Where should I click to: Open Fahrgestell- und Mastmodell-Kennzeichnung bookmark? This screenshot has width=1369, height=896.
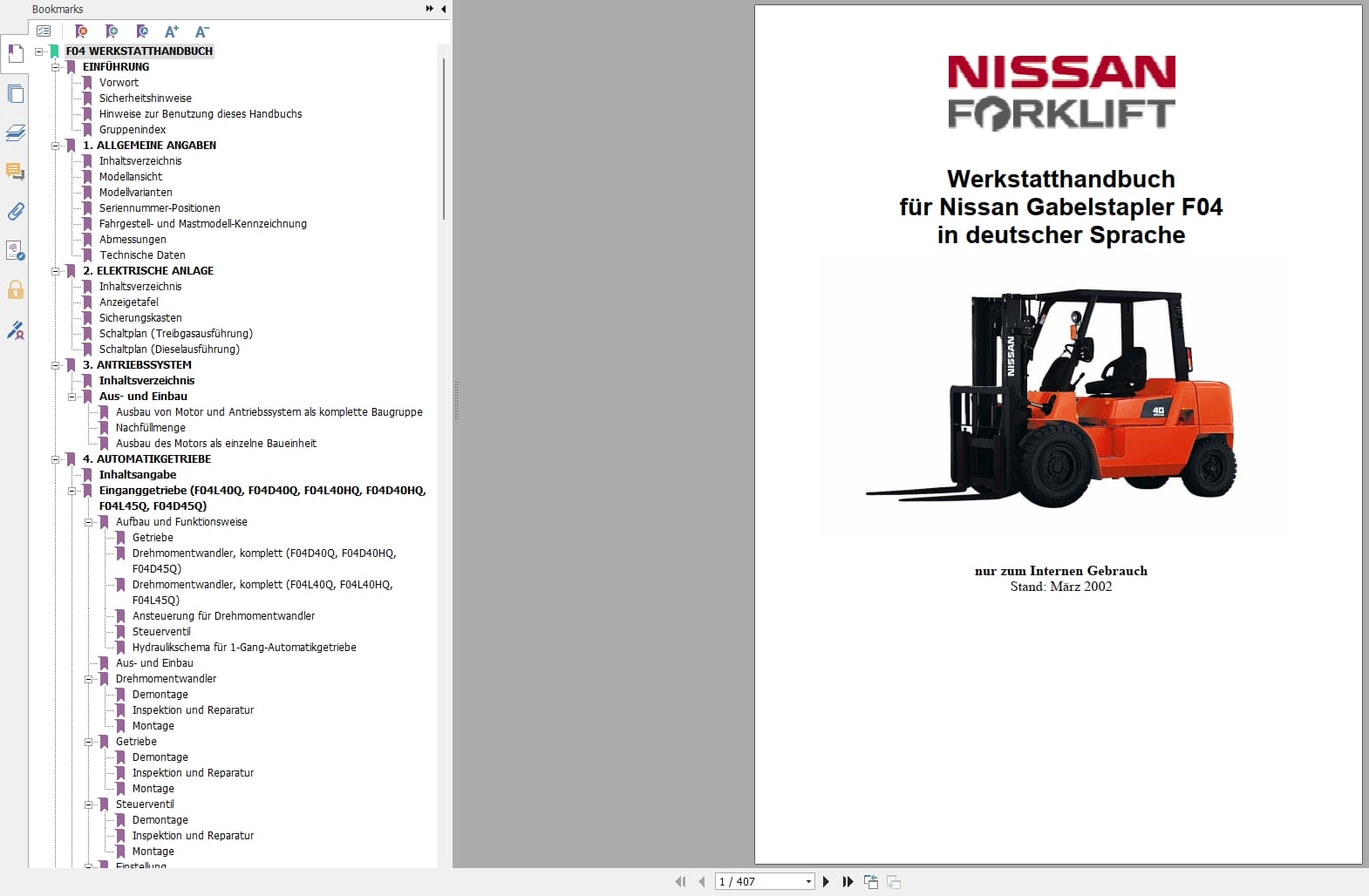[203, 224]
